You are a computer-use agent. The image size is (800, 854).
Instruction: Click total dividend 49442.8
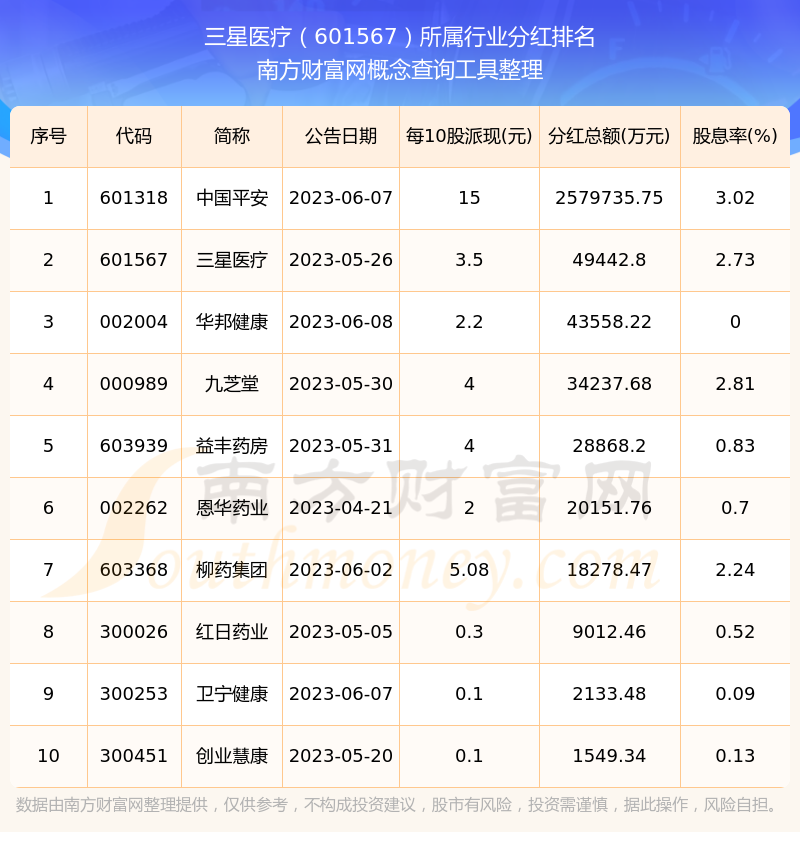pyautogui.click(x=609, y=260)
